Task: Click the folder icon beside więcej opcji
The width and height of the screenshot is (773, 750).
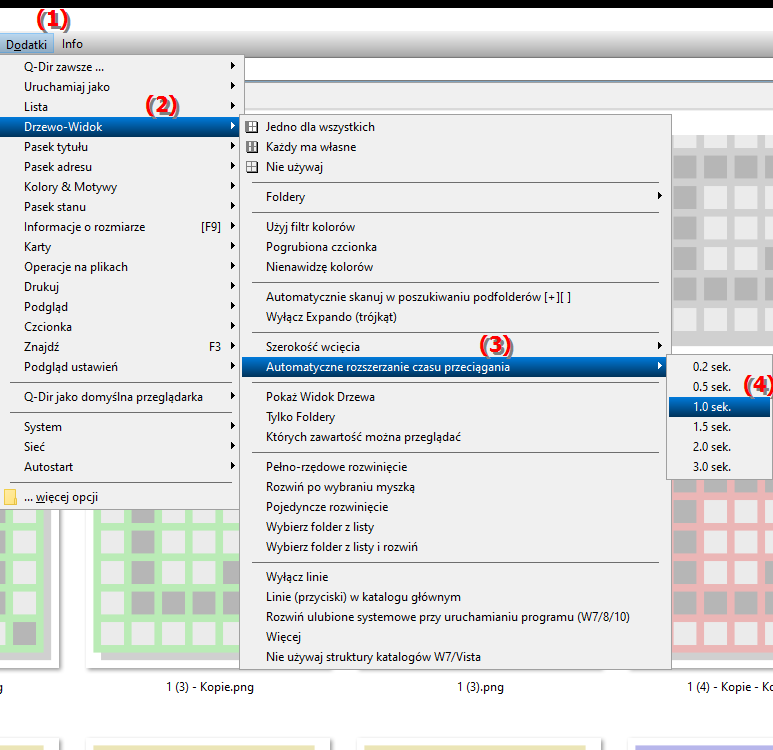Action: (10, 497)
